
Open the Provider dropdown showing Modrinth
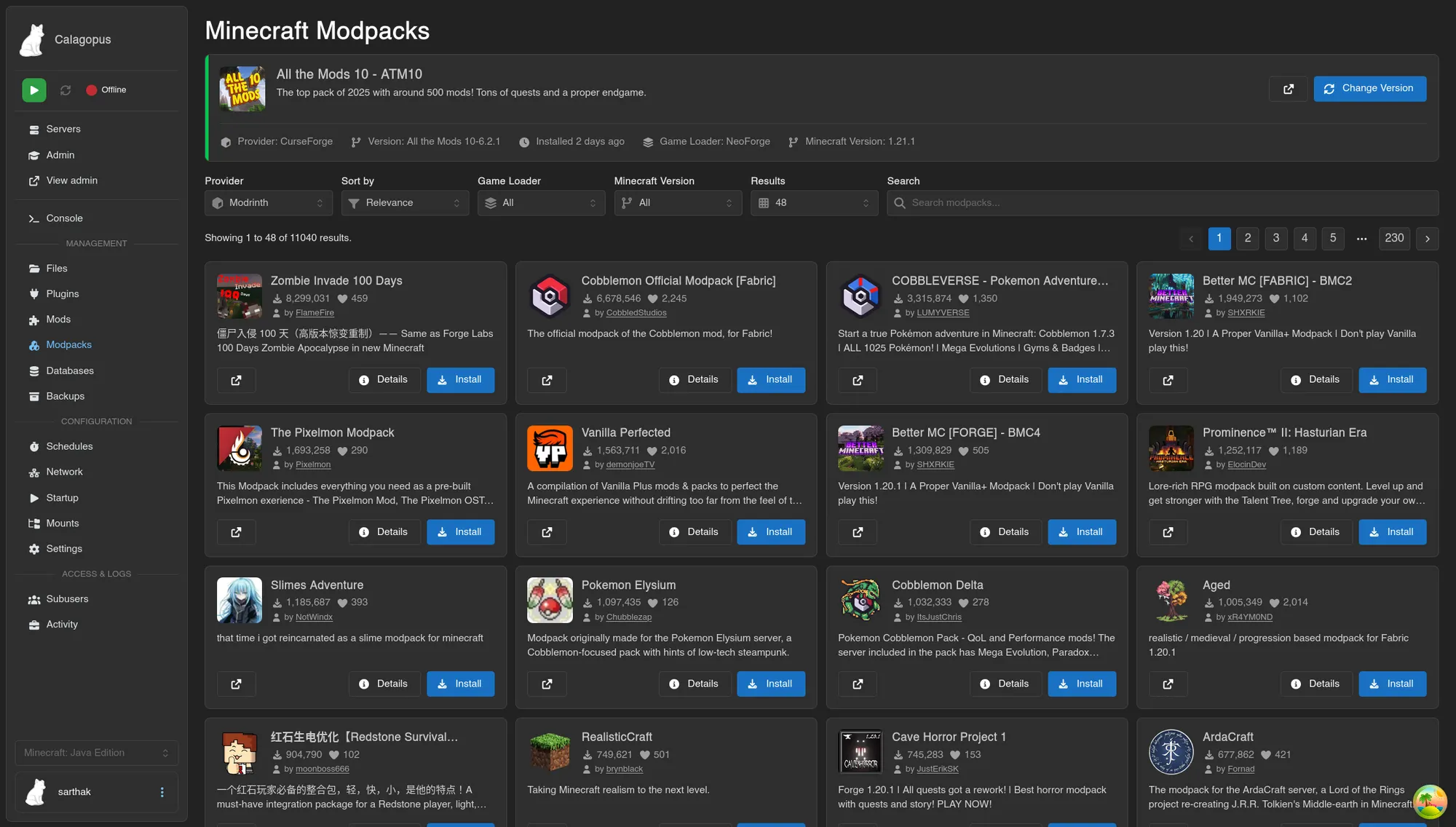pos(269,203)
